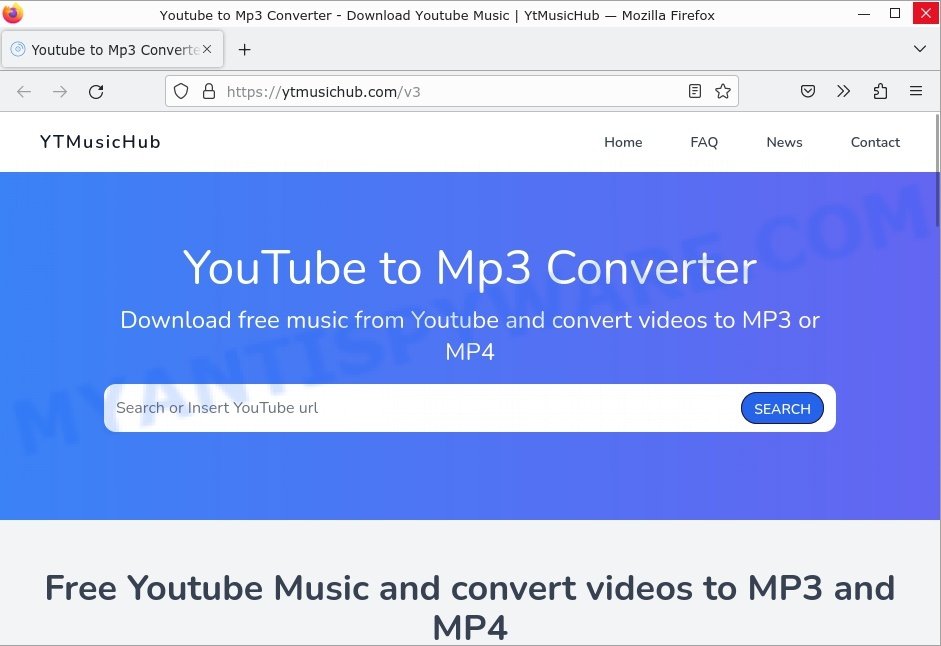Screen dimensions: 941x646
Task: Click the blue SEARCH button
Action: [782, 408]
